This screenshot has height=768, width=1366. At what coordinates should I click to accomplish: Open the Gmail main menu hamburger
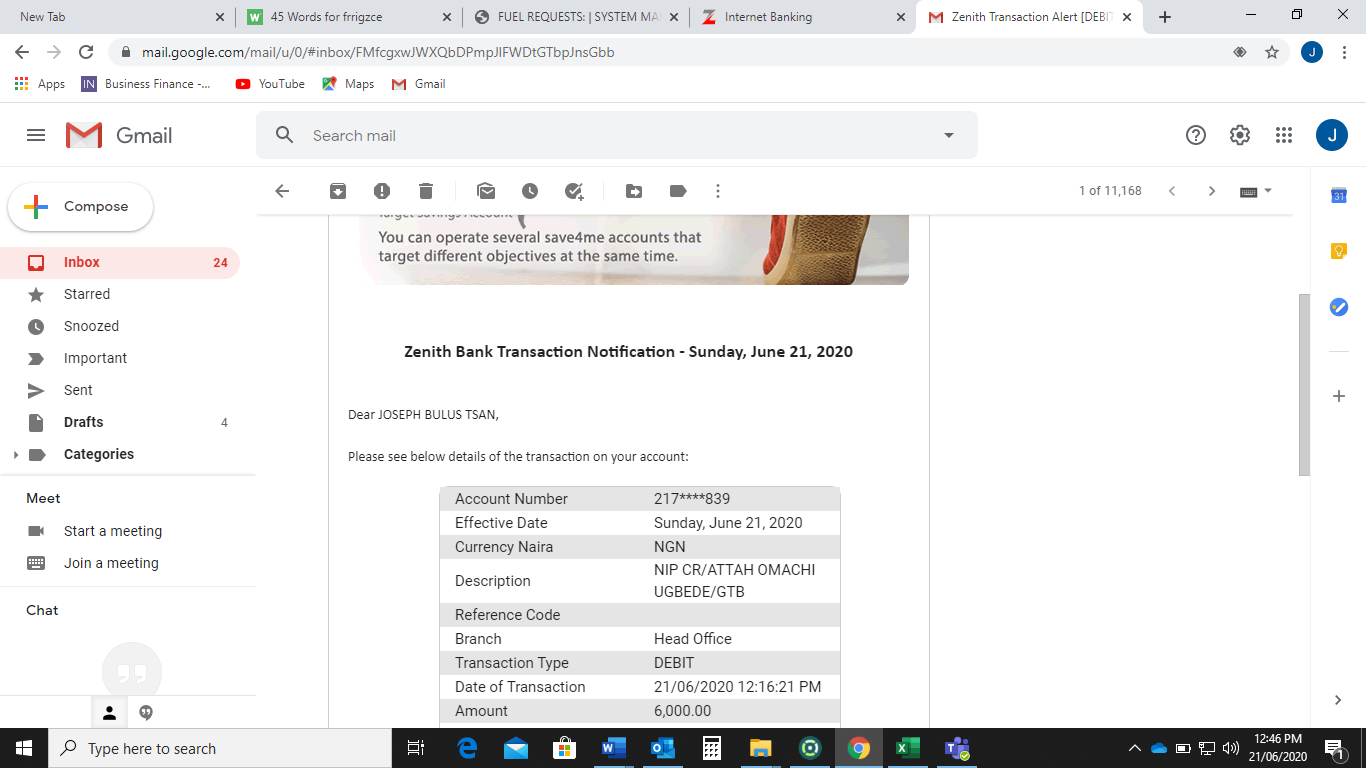[36, 135]
